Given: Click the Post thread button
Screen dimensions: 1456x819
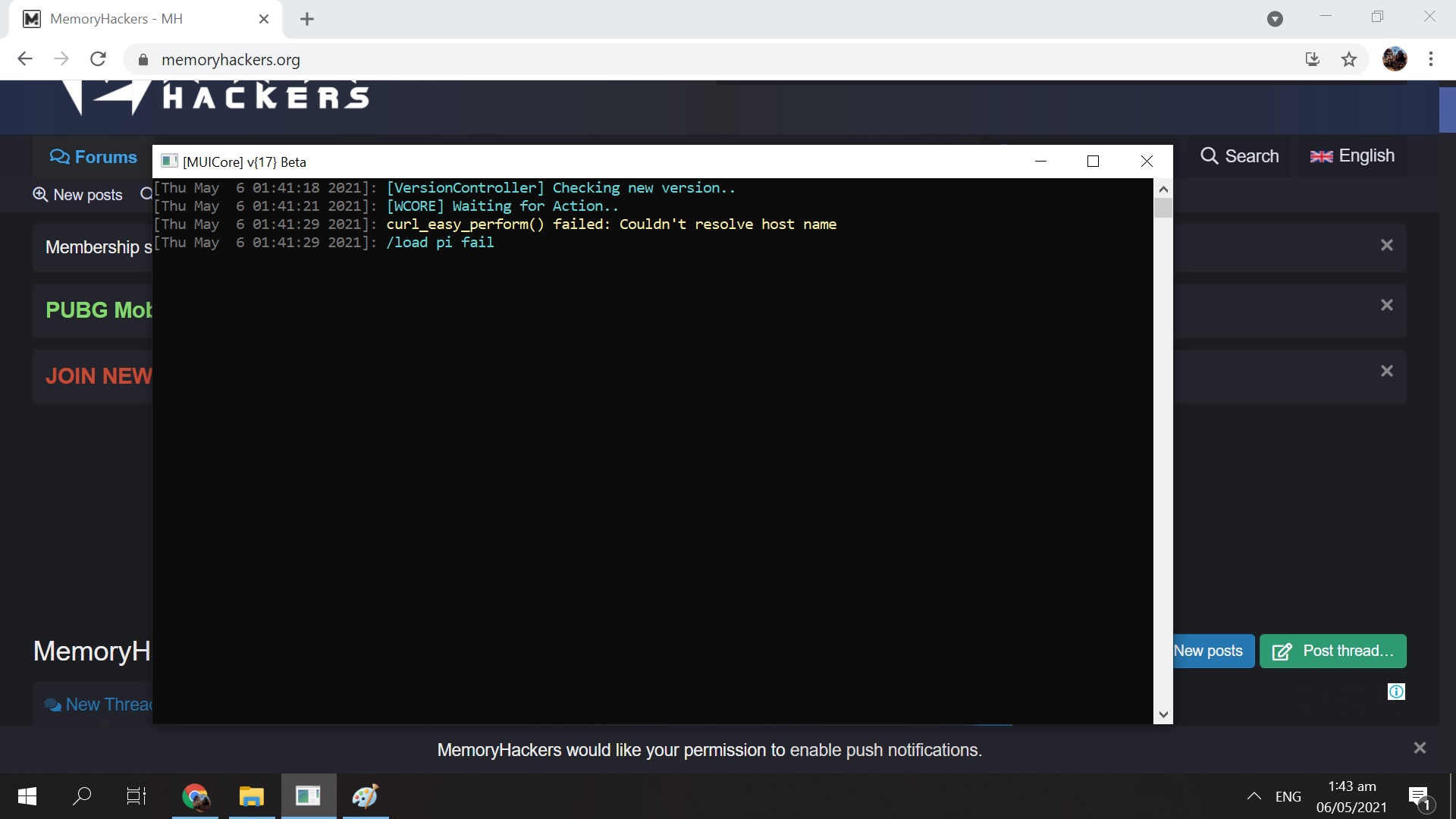Looking at the screenshot, I should point(1333,651).
